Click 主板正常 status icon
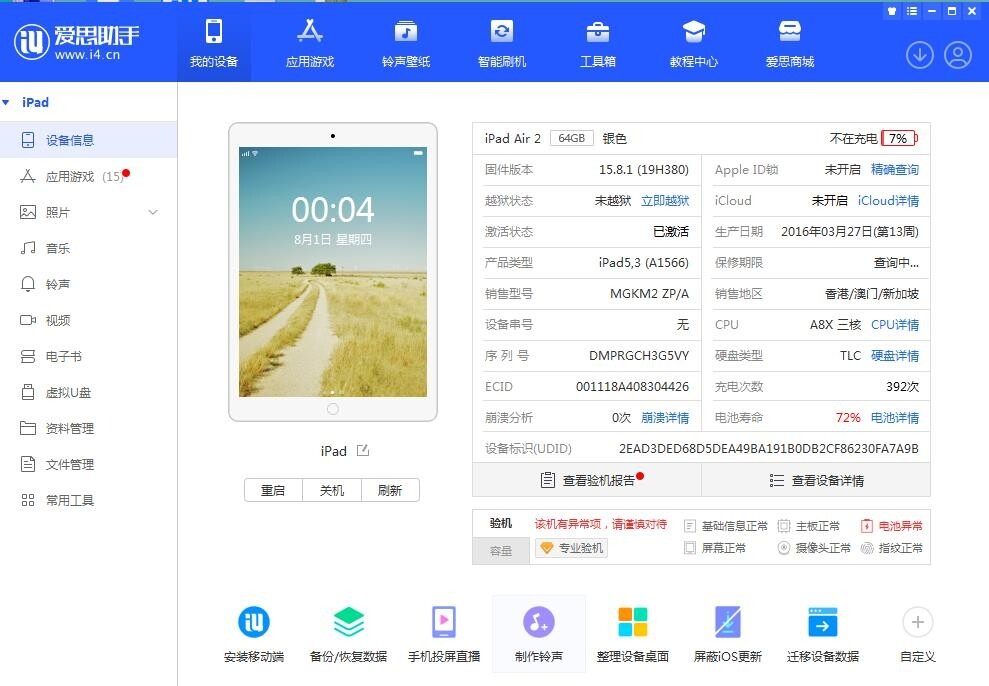The height and width of the screenshot is (686, 989). tap(784, 526)
